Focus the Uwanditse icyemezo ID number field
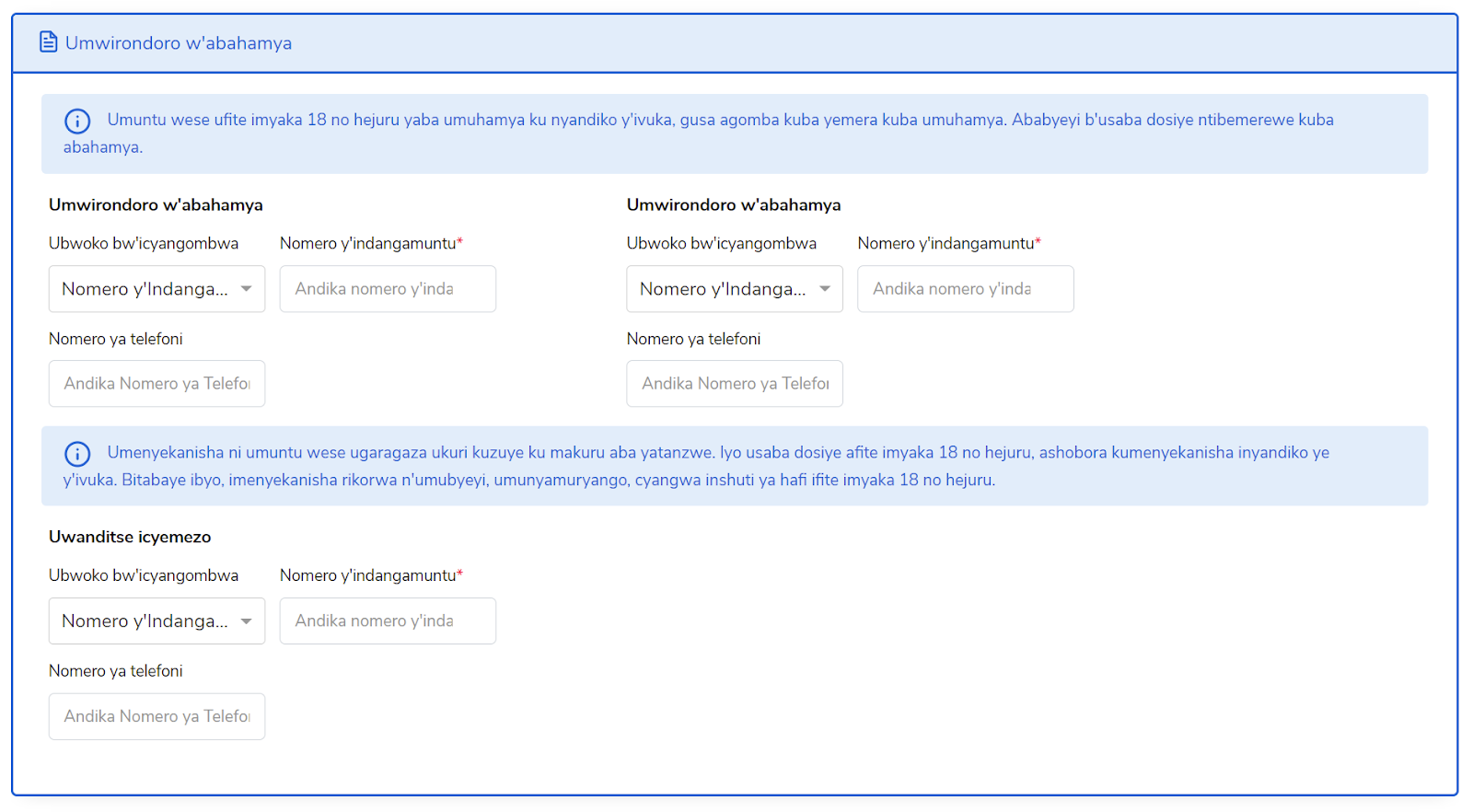The width and height of the screenshot is (1473, 812). [388, 621]
